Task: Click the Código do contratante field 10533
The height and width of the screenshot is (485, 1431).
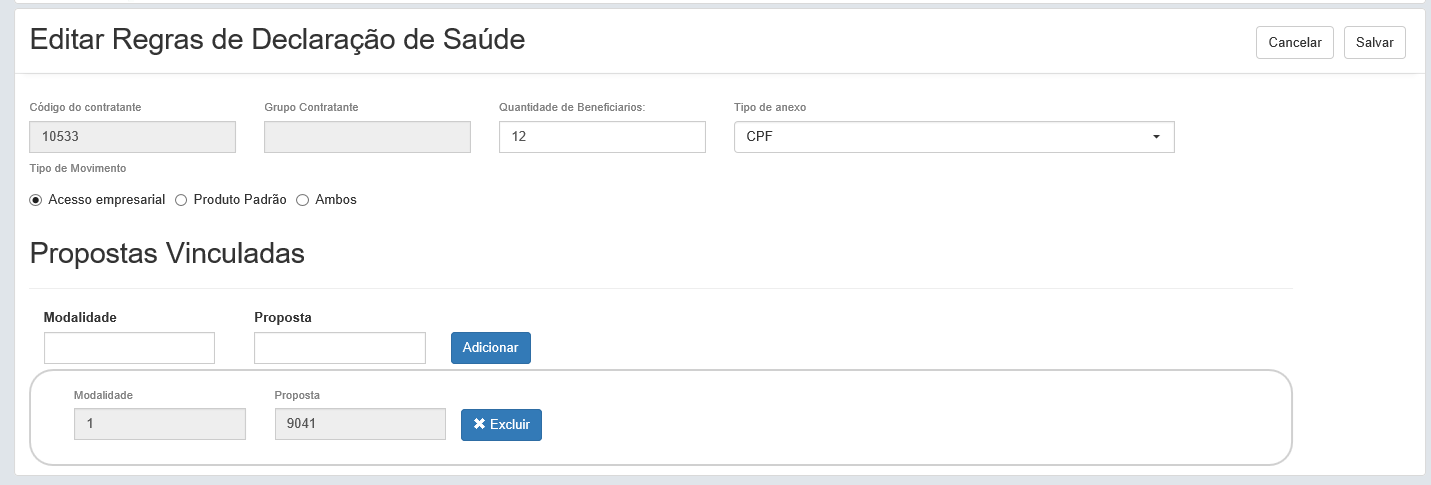Action: 133,137
